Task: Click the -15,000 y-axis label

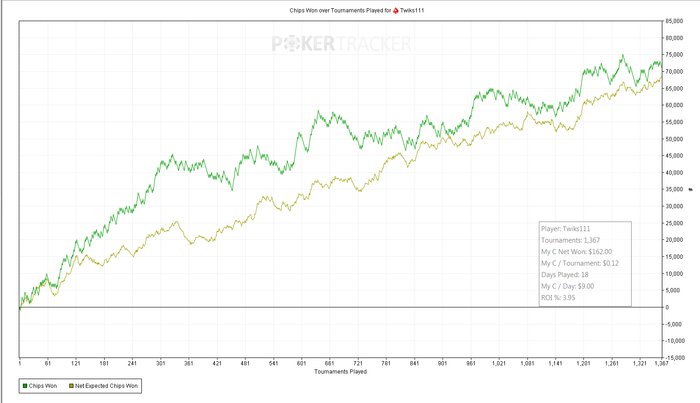Action: [674, 357]
